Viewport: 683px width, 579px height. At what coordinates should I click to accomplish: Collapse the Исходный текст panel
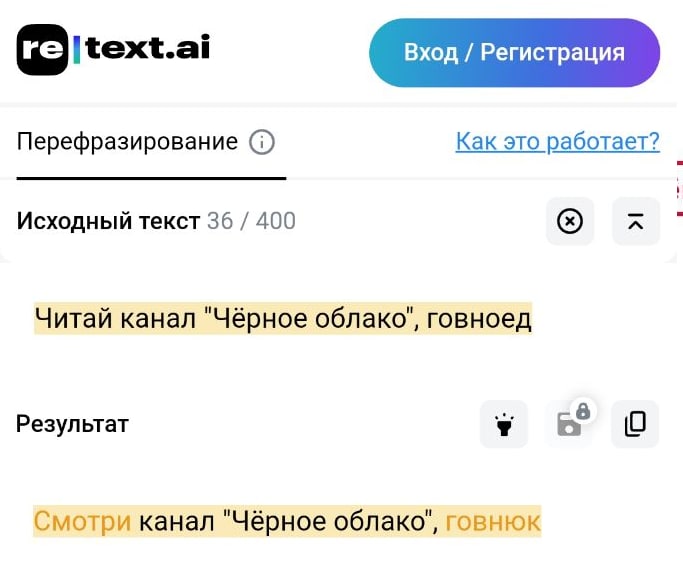(x=635, y=221)
